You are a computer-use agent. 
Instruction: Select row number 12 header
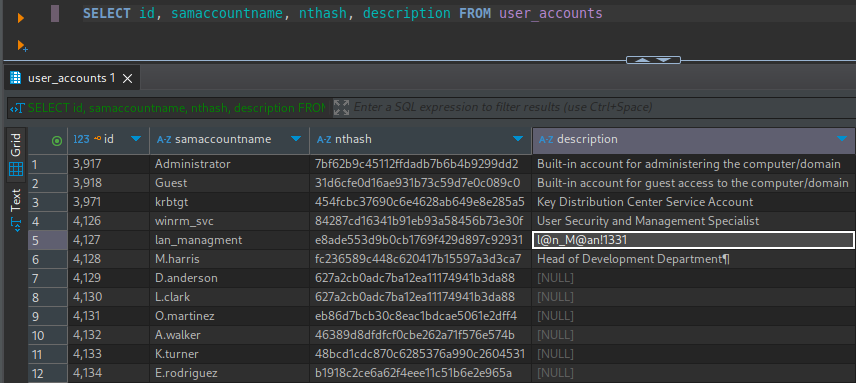[x=47, y=374]
